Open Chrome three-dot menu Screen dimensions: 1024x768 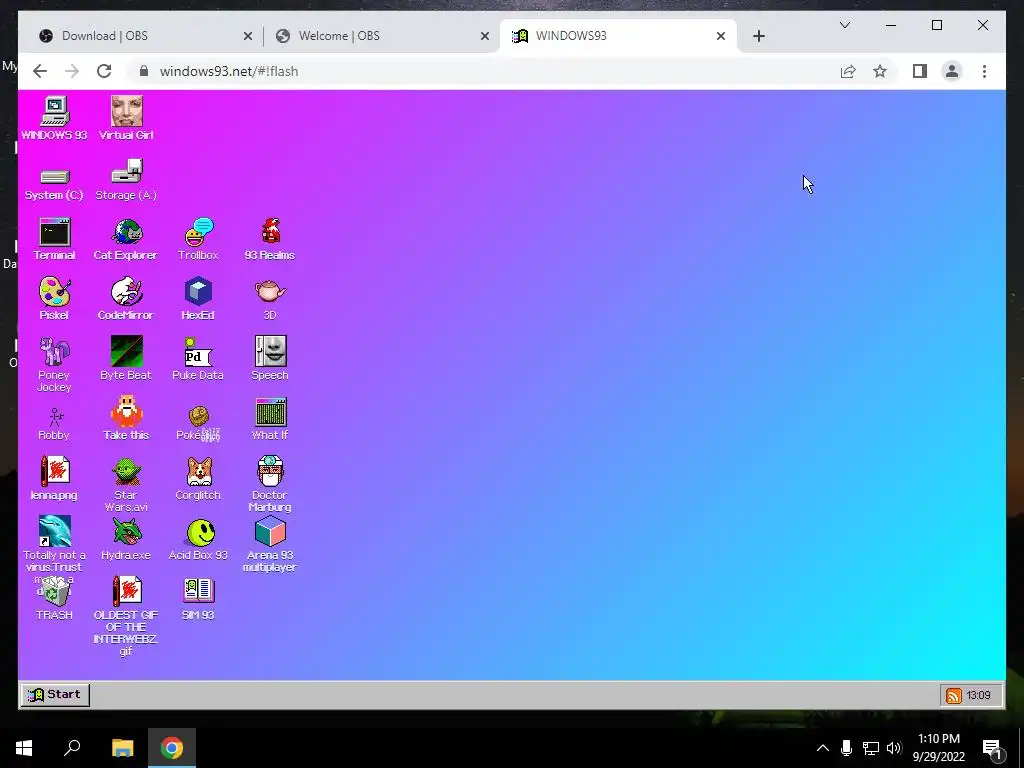pos(984,71)
